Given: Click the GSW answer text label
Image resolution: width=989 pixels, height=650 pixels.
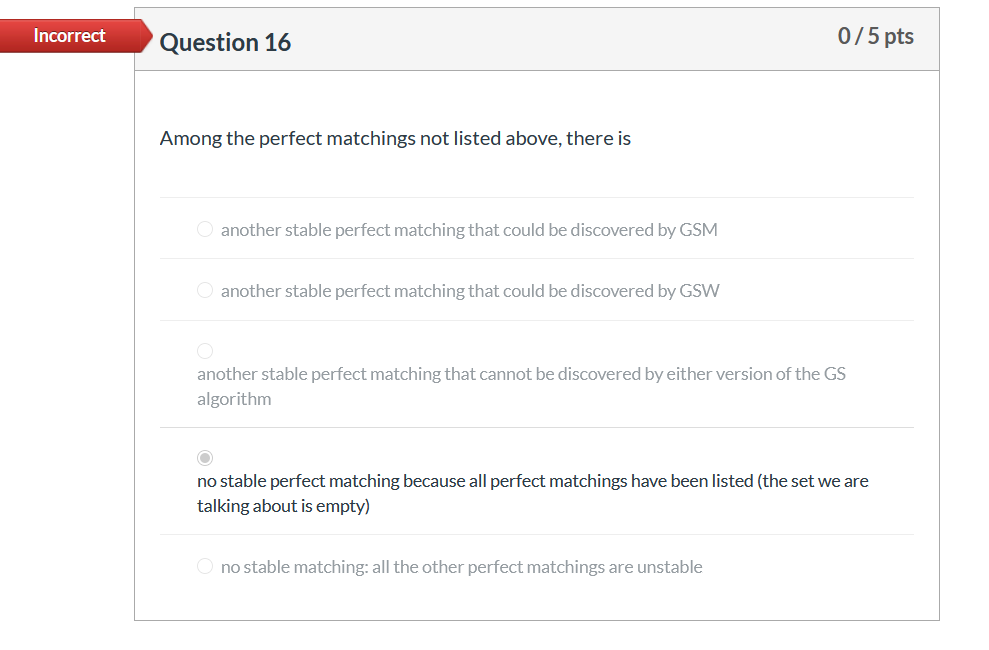Looking at the screenshot, I should pyautogui.click(x=469, y=290).
